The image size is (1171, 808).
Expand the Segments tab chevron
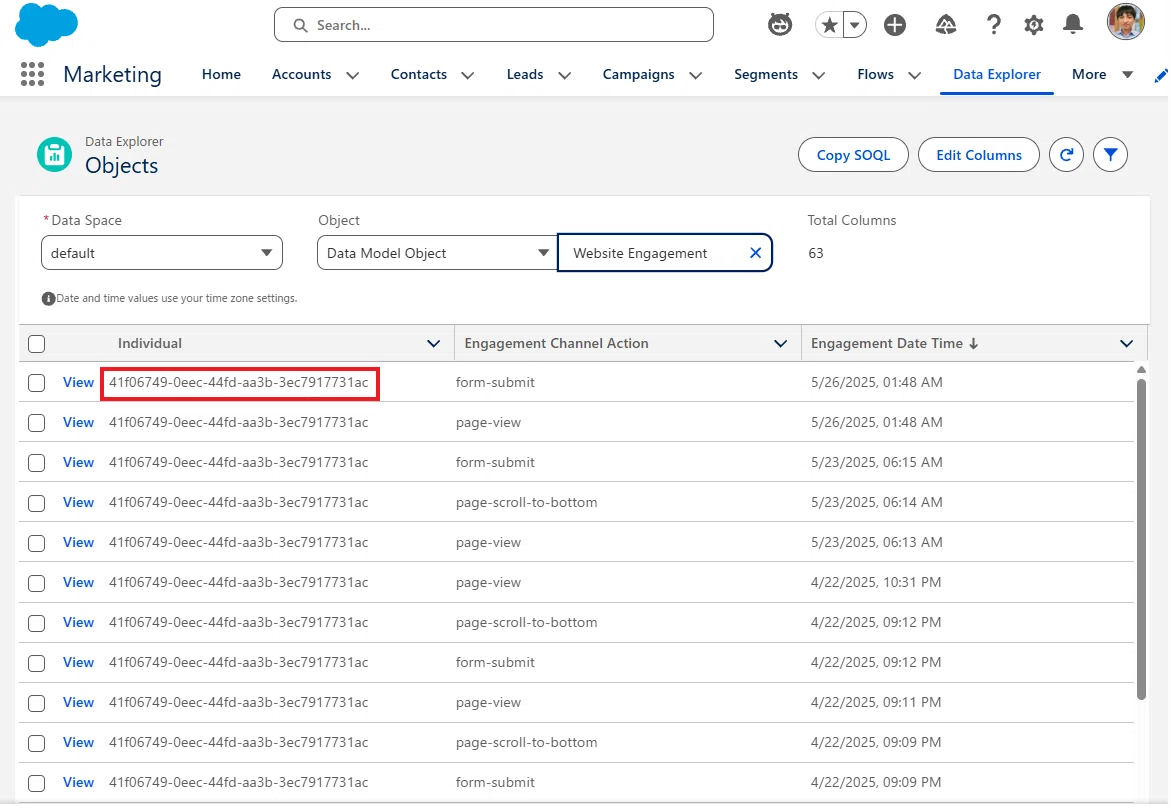(819, 75)
